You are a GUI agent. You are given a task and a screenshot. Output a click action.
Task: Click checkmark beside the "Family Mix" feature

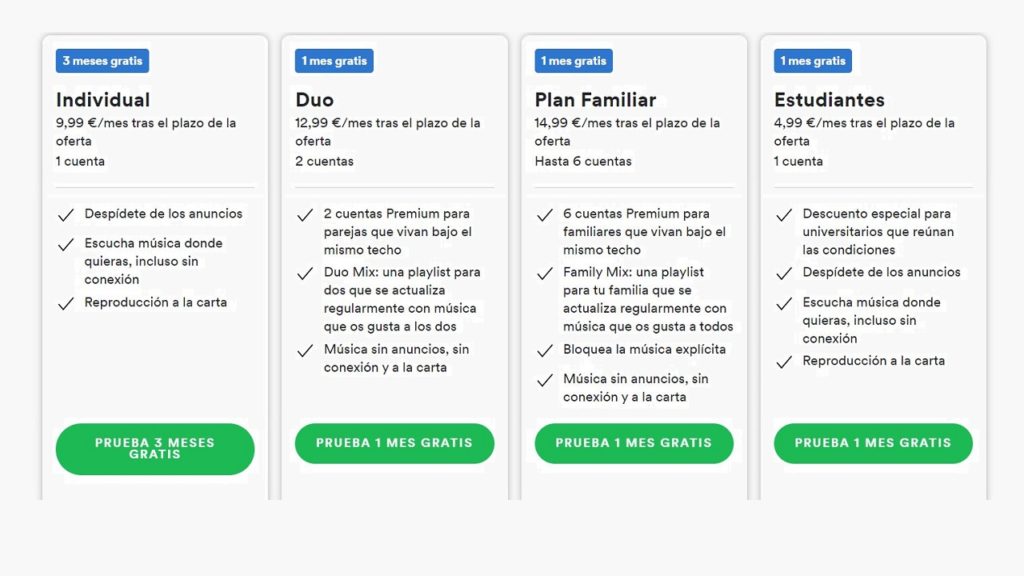pos(545,271)
